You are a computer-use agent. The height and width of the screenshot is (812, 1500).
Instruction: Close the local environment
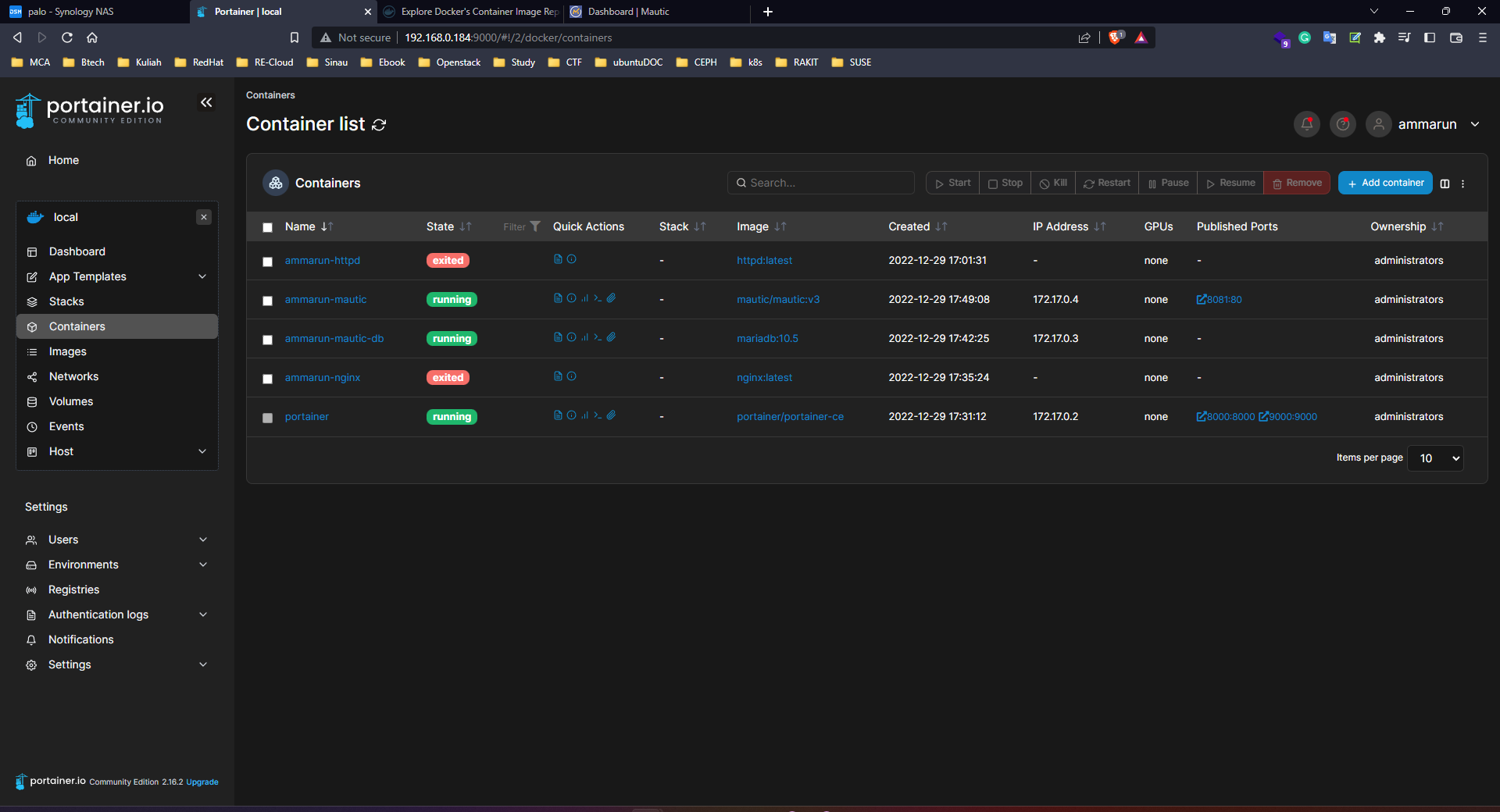point(204,217)
